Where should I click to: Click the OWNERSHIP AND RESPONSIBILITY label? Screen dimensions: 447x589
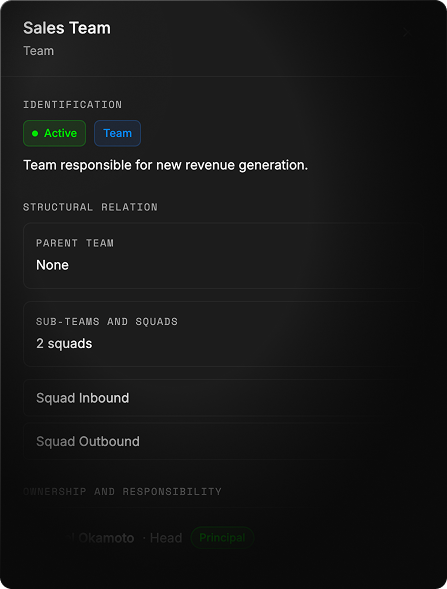(122, 491)
